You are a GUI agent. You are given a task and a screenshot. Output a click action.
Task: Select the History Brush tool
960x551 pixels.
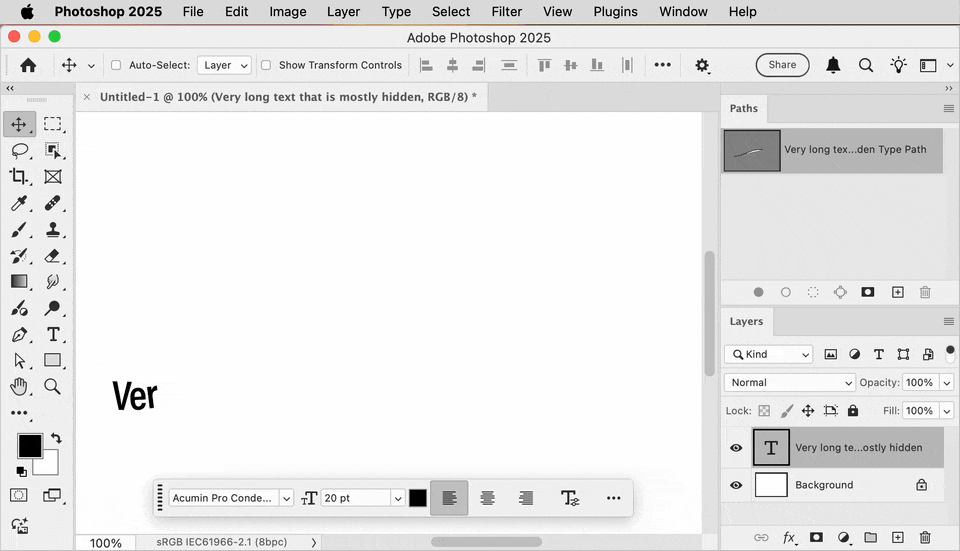pos(19,256)
